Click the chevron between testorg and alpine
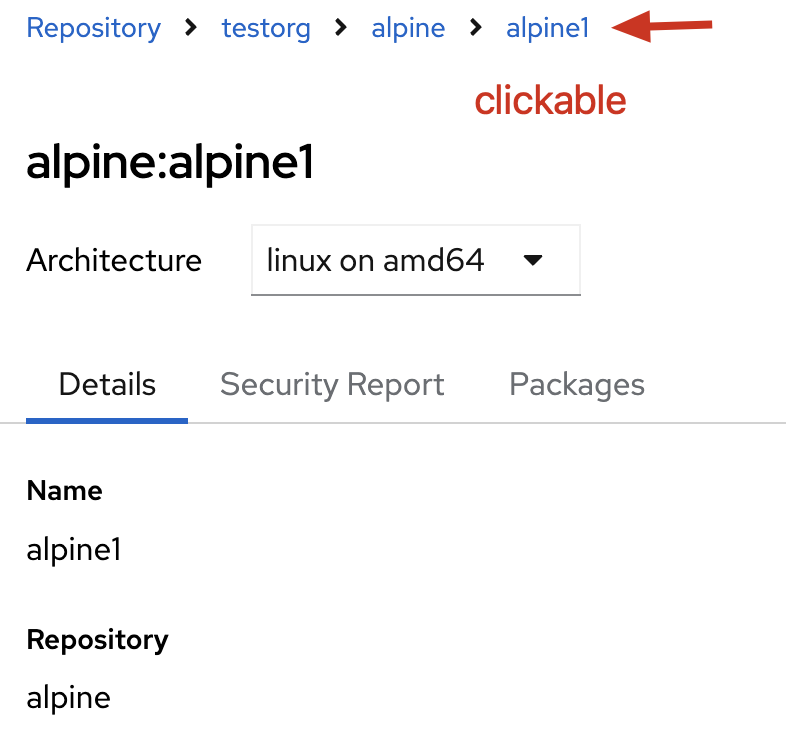Screen dimensions: 786x732 (341, 28)
